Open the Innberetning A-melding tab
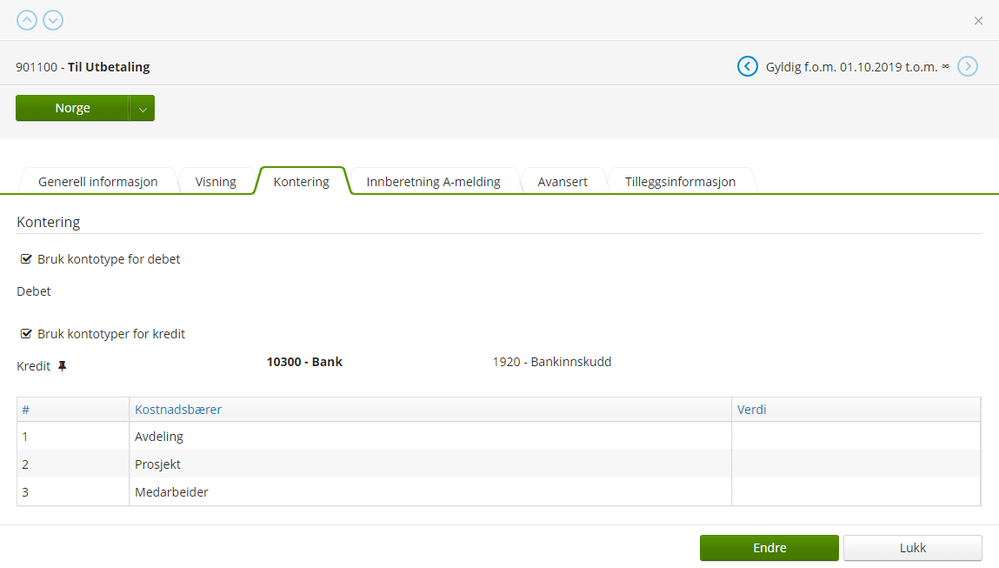 point(433,181)
